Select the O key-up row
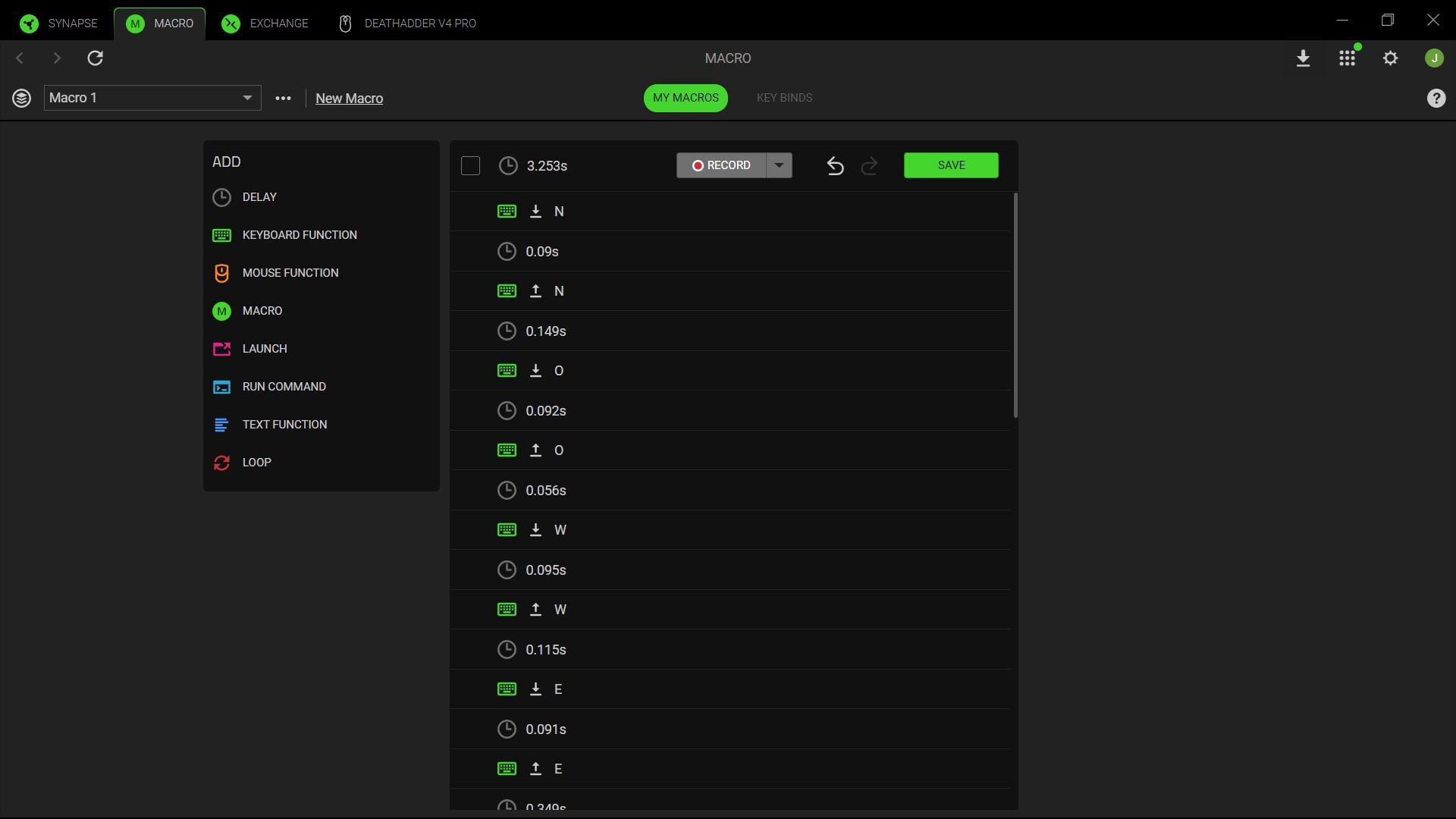Image resolution: width=1456 pixels, height=819 pixels. (x=730, y=450)
